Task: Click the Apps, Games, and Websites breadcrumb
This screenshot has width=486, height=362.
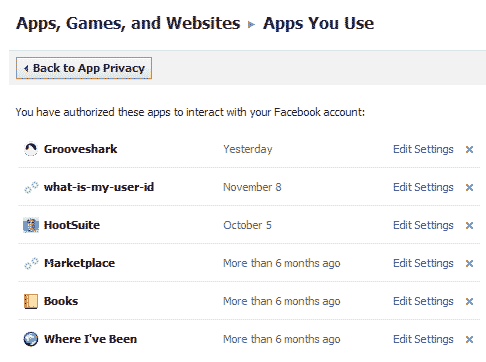Action: pos(128,23)
